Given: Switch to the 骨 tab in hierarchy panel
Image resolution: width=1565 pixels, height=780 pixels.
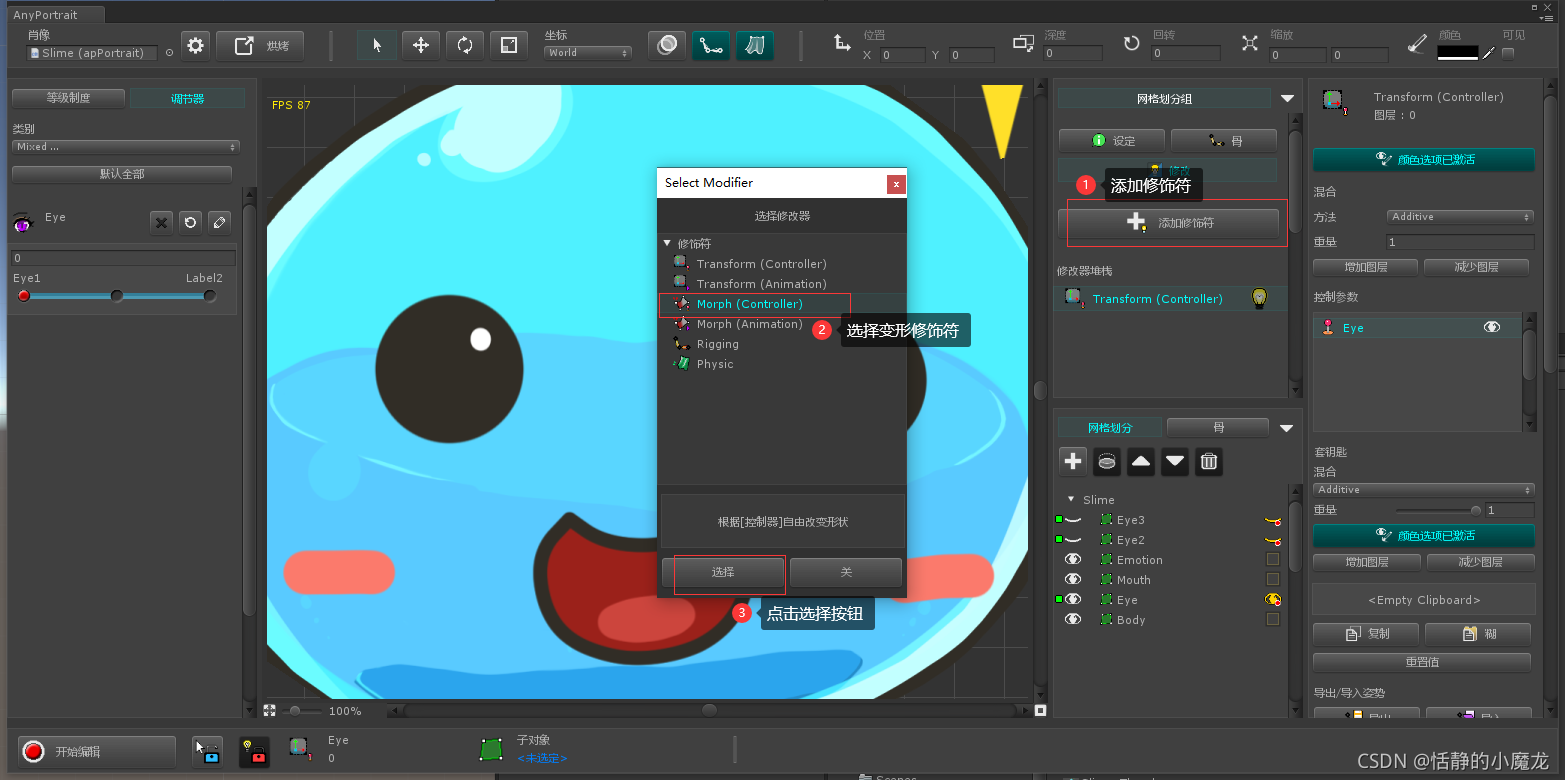Looking at the screenshot, I should click(x=1218, y=428).
